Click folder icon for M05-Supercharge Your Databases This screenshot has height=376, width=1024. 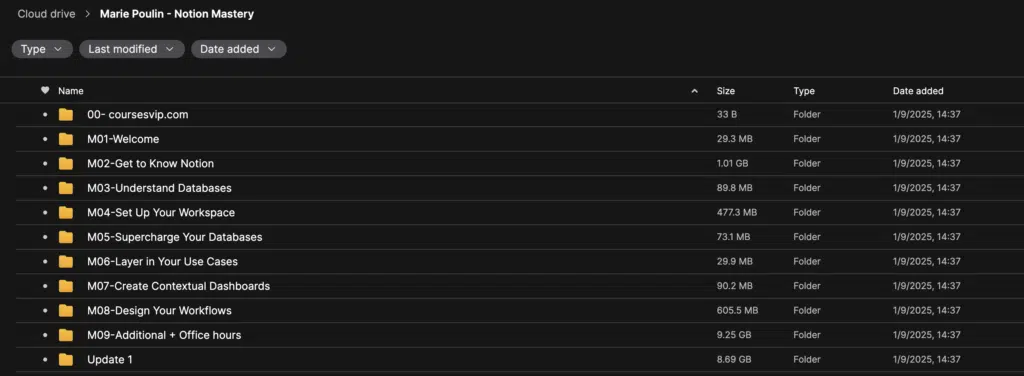[66, 237]
